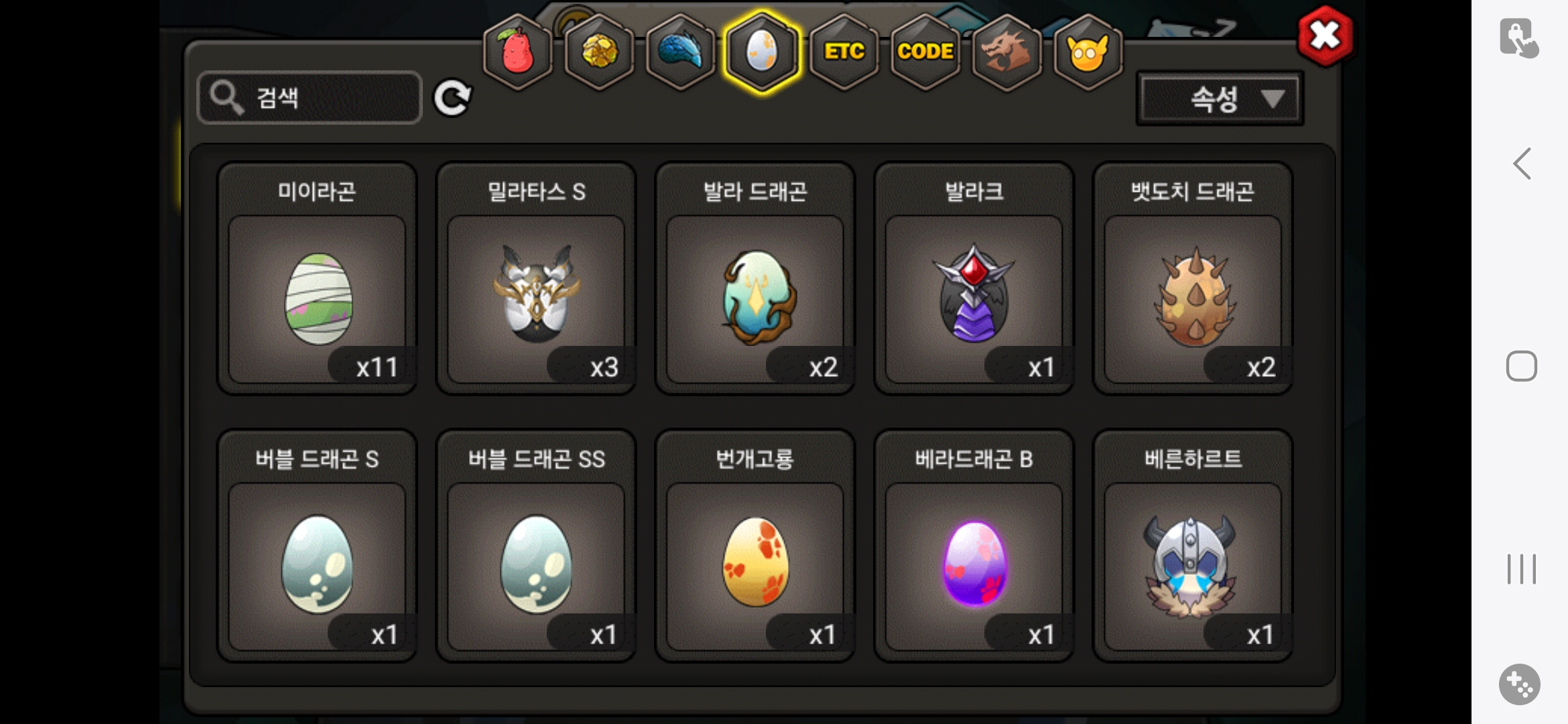Expand the 속성 sort dropdown
1568x724 pixels.
(1220, 99)
